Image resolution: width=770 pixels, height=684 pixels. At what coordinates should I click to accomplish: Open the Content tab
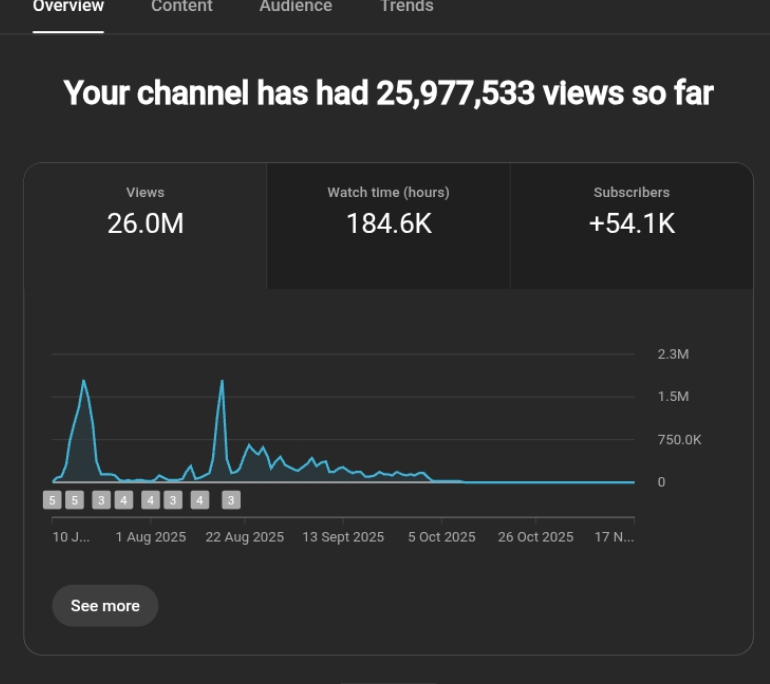tap(181, 7)
